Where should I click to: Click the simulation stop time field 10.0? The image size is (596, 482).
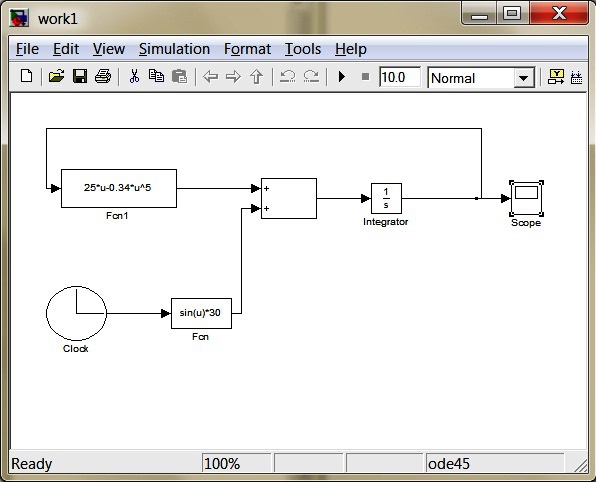[400, 77]
